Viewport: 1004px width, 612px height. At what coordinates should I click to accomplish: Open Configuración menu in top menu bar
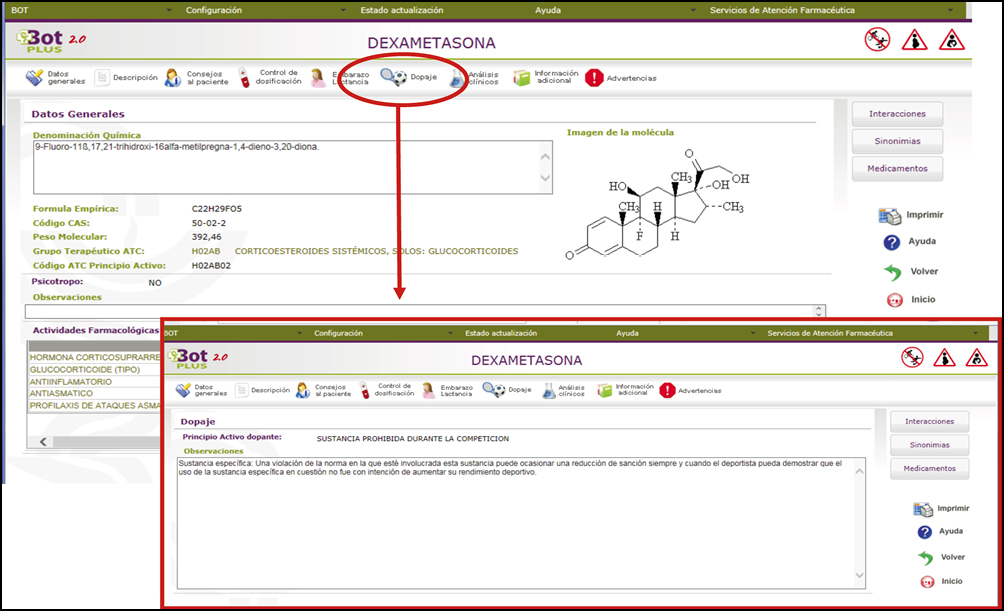click(213, 10)
